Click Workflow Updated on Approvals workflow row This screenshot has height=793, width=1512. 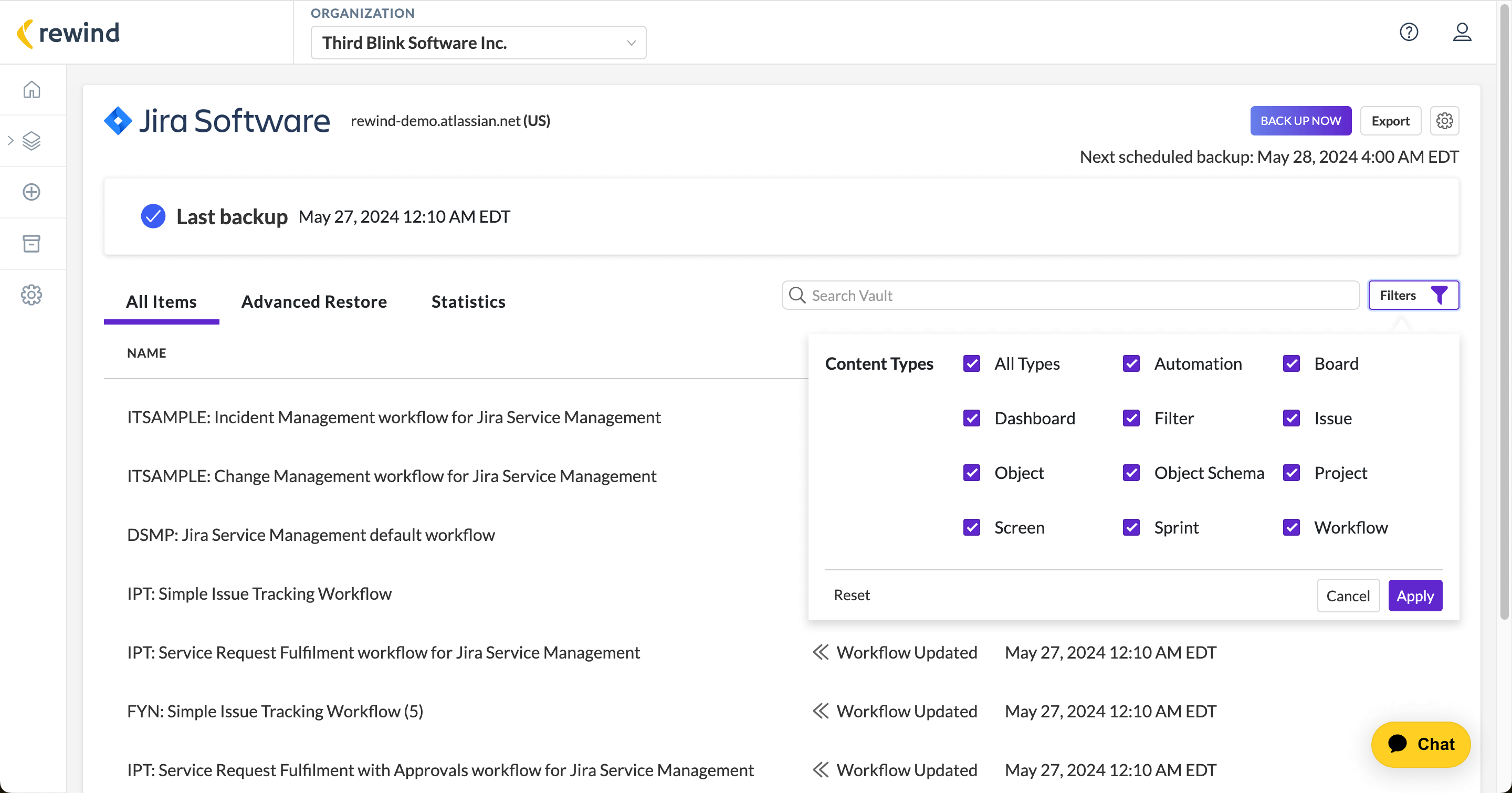click(907, 769)
